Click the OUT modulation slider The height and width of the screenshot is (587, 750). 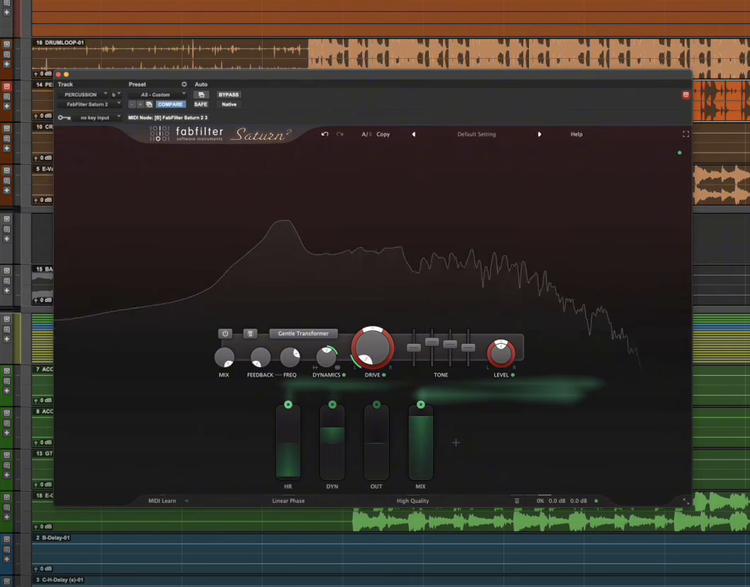click(376, 443)
